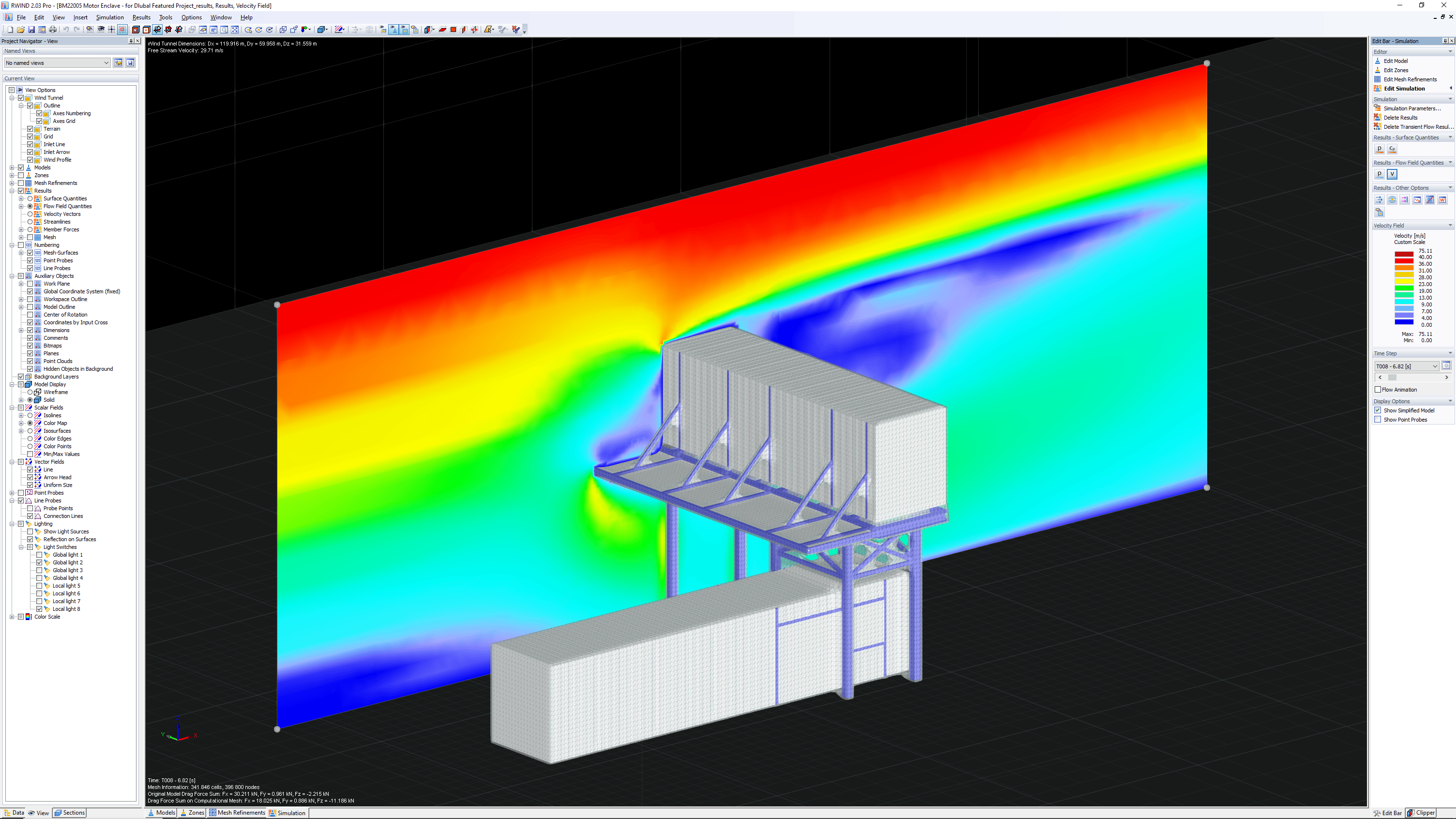This screenshot has height=819, width=1456.
Task: Select the Cp surface pressure coefficient result
Action: (1392, 149)
